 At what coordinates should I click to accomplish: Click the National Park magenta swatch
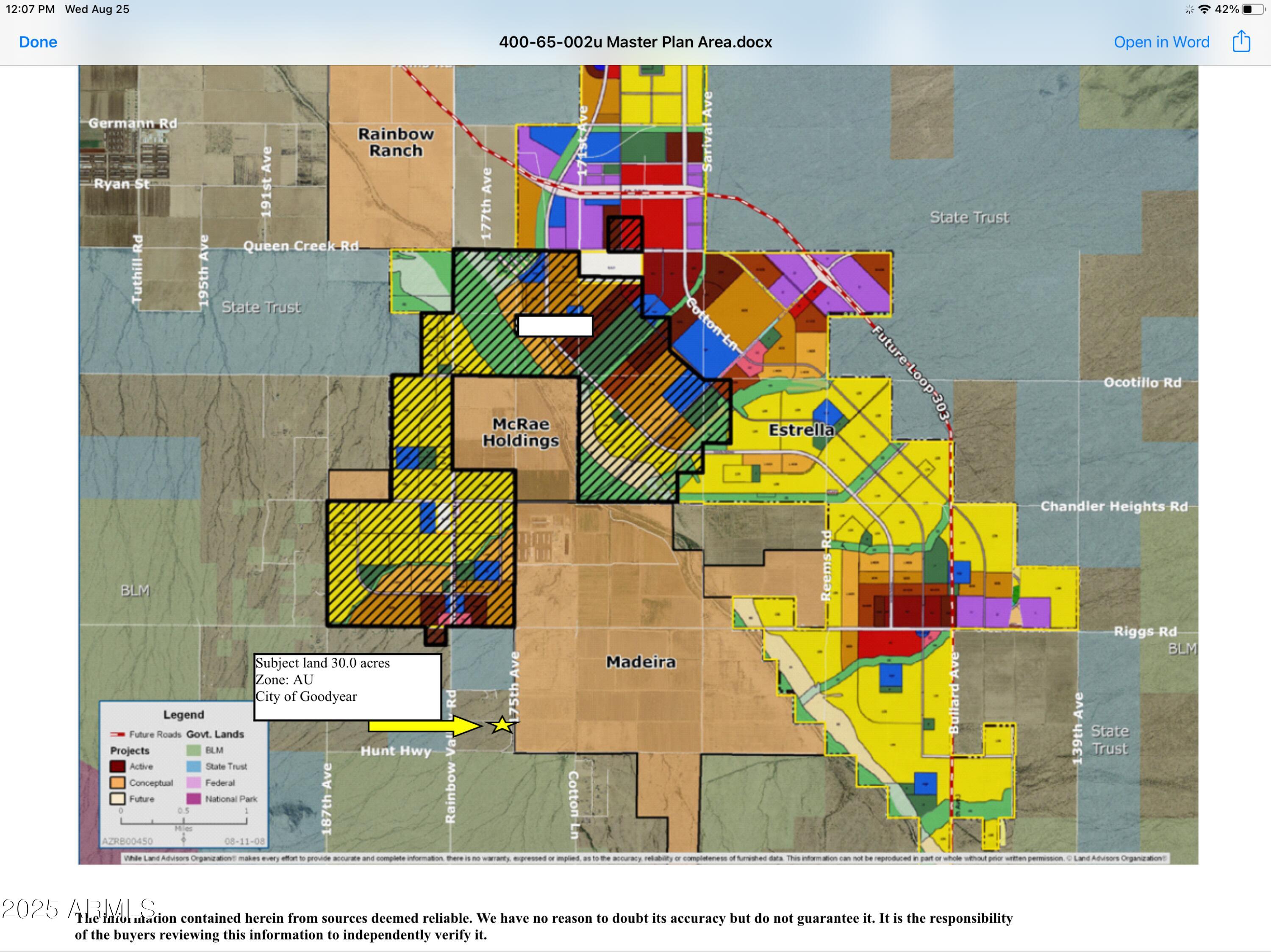[194, 799]
